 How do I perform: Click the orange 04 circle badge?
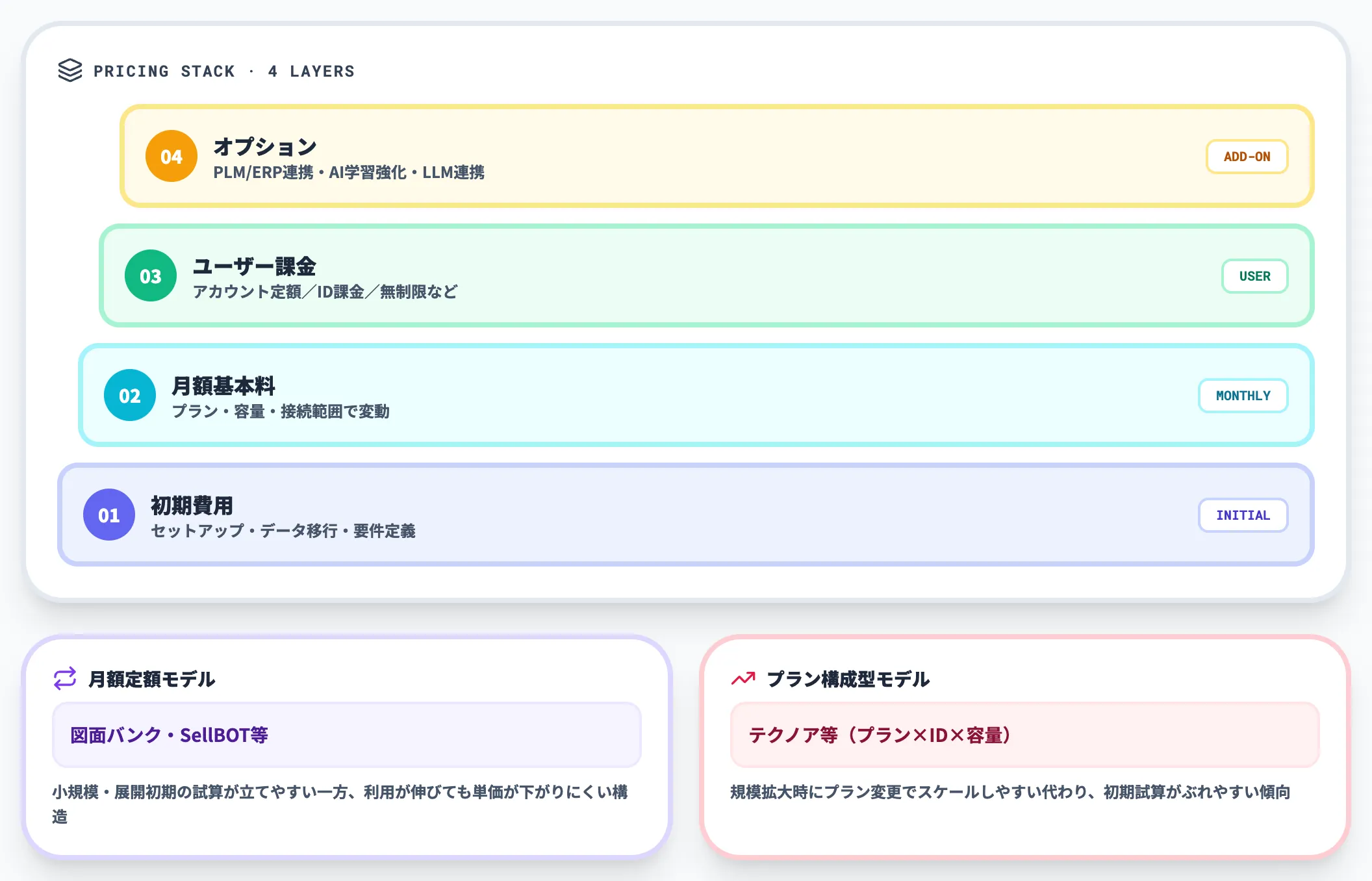(x=171, y=156)
